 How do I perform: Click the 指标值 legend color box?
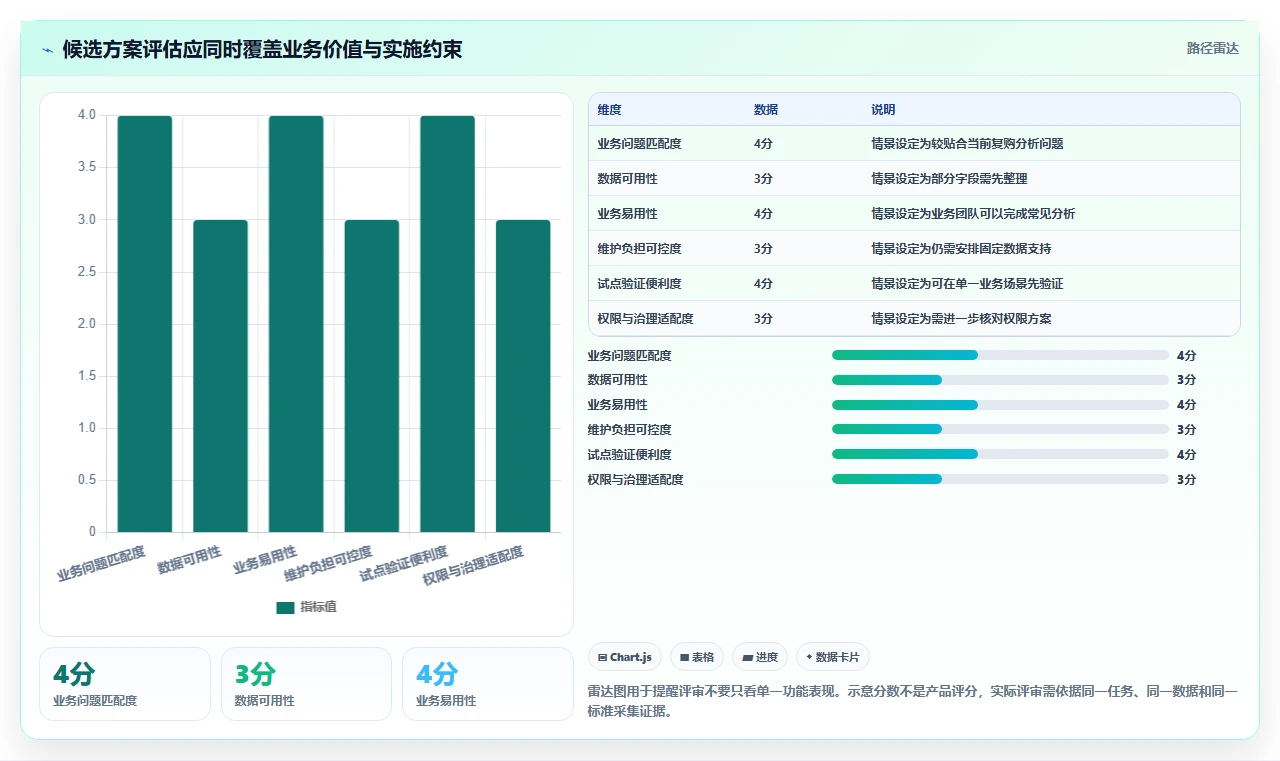click(x=285, y=607)
